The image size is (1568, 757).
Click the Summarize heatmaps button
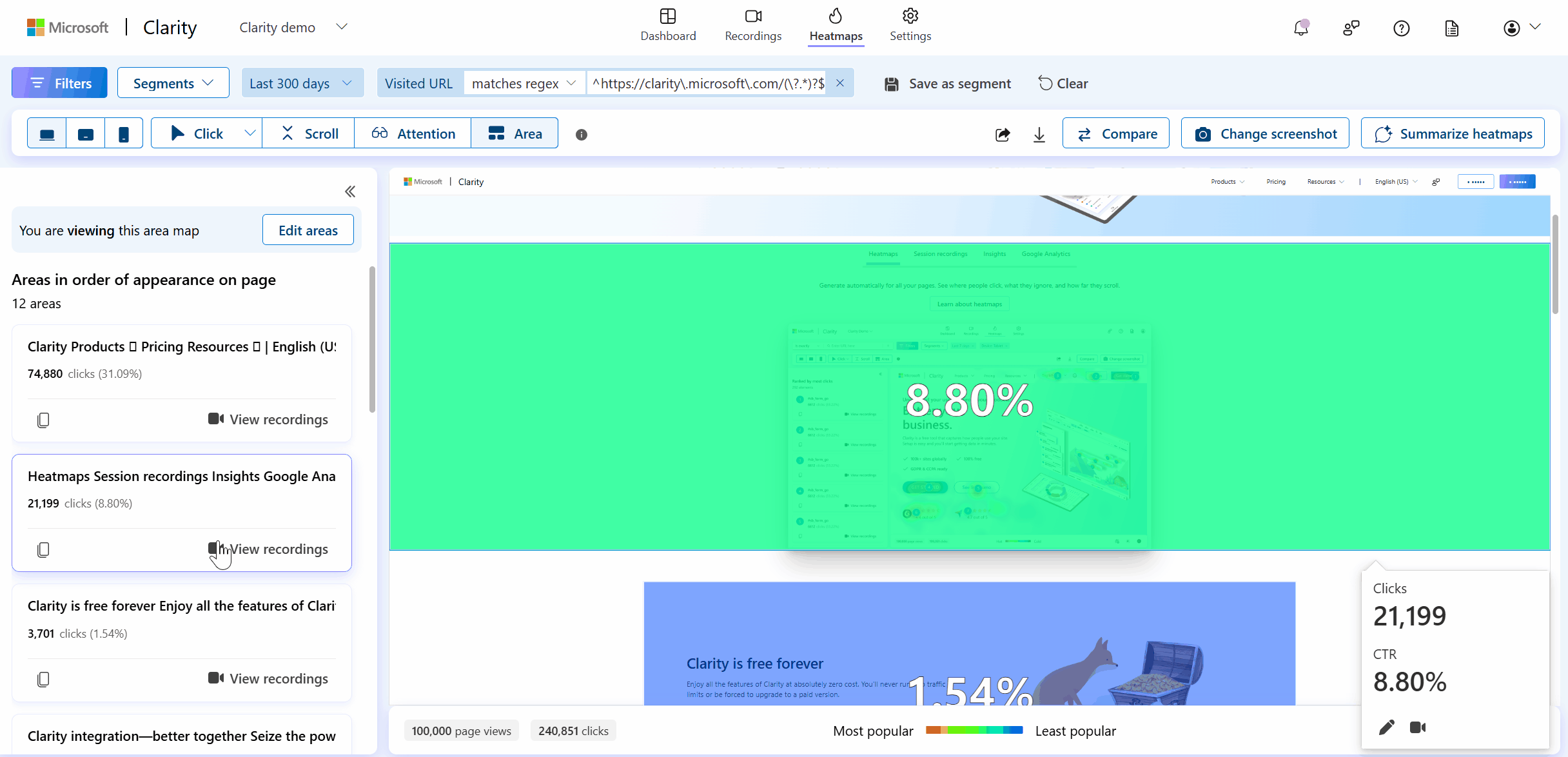pos(1453,133)
